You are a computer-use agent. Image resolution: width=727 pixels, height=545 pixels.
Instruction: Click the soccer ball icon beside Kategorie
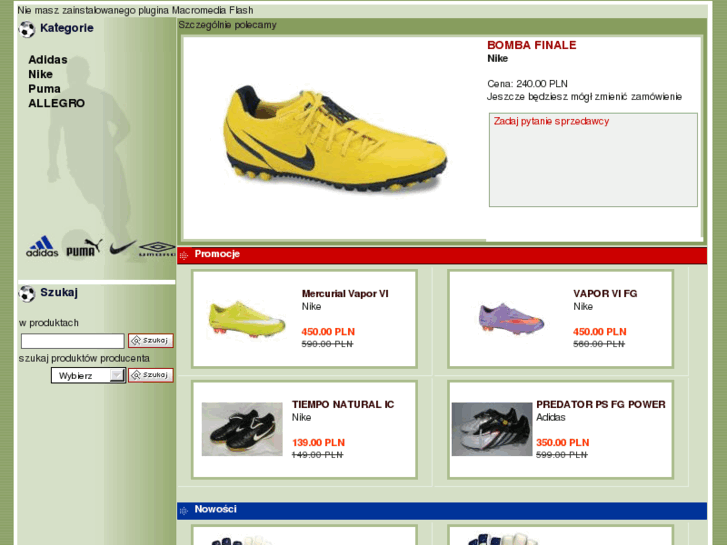(x=27, y=29)
